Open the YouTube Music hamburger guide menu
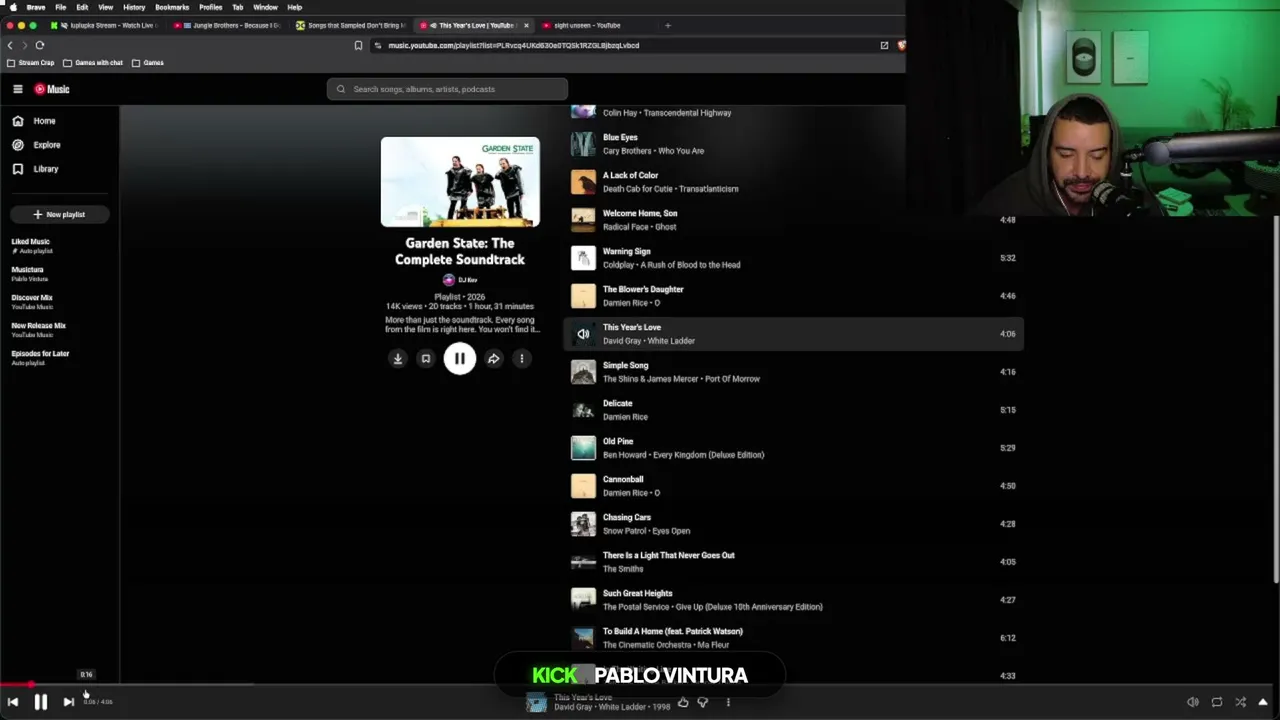This screenshot has width=1280, height=720. tap(17, 89)
